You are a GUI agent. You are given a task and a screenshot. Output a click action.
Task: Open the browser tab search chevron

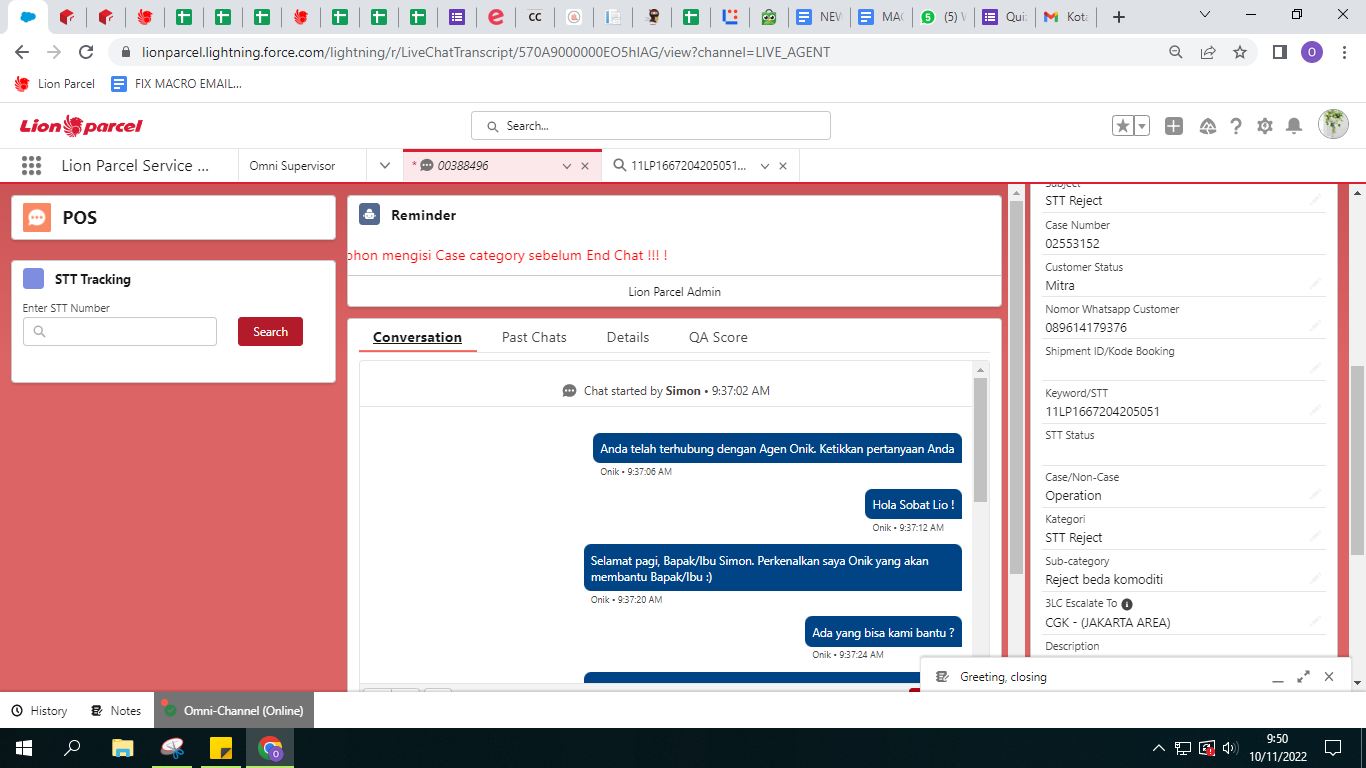click(1205, 15)
